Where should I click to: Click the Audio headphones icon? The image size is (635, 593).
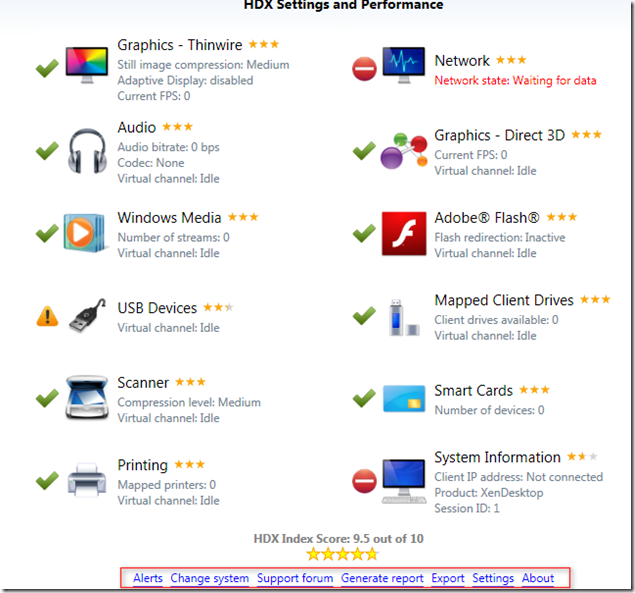[x=87, y=151]
